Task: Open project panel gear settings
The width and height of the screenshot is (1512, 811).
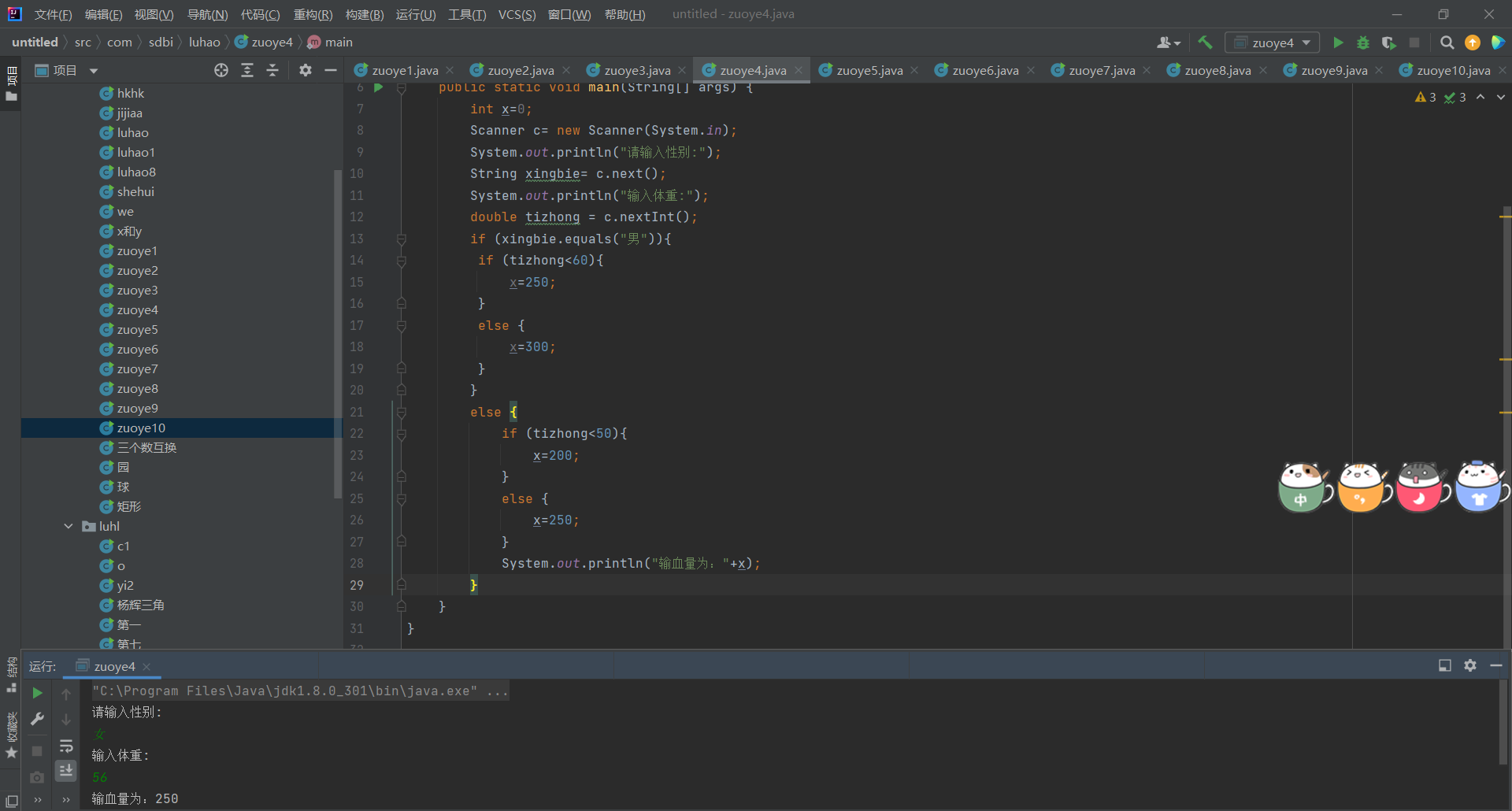Action: (x=306, y=70)
